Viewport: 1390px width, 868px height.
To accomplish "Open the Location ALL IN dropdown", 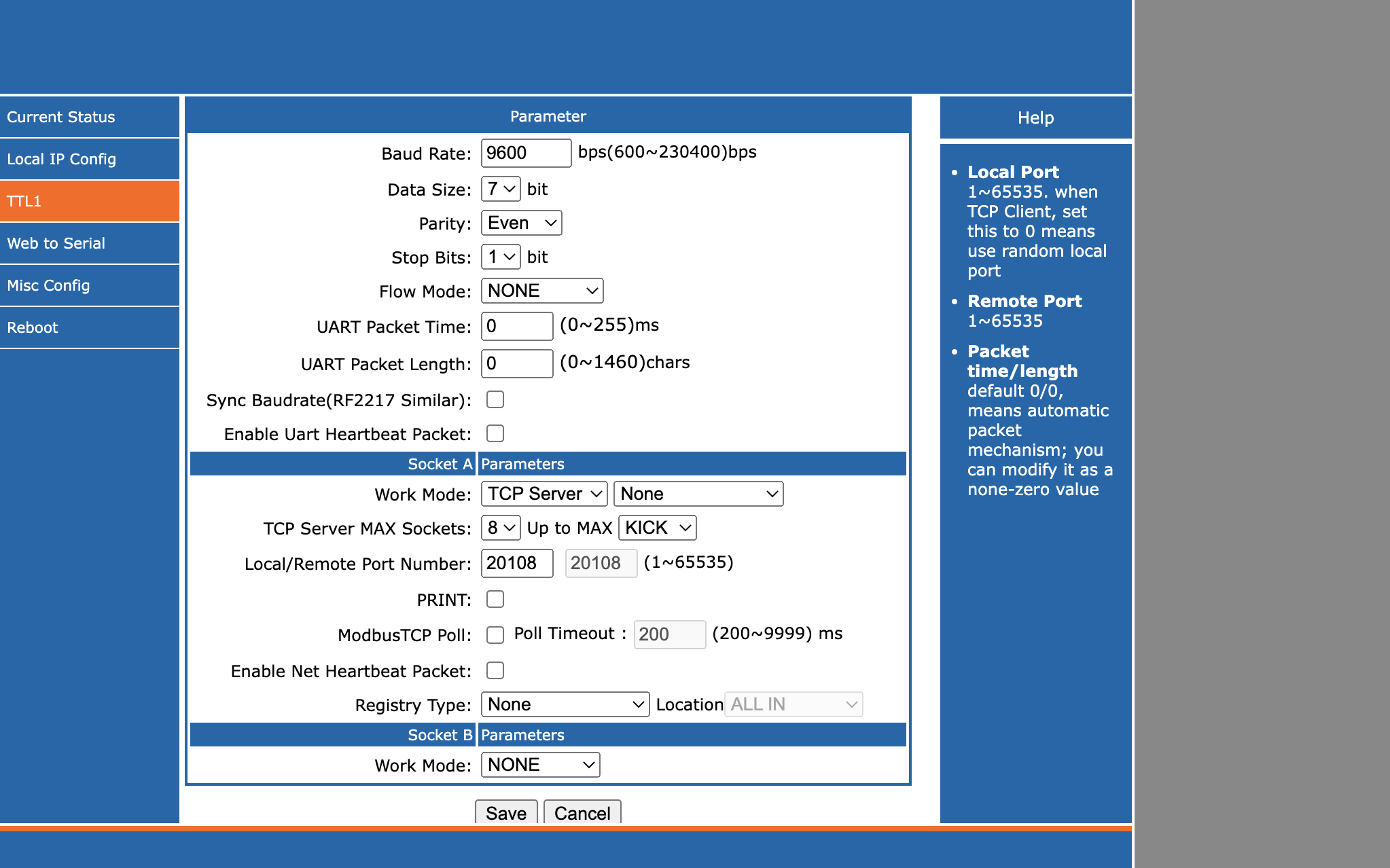I will pyautogui.click(x=794, y=704).
